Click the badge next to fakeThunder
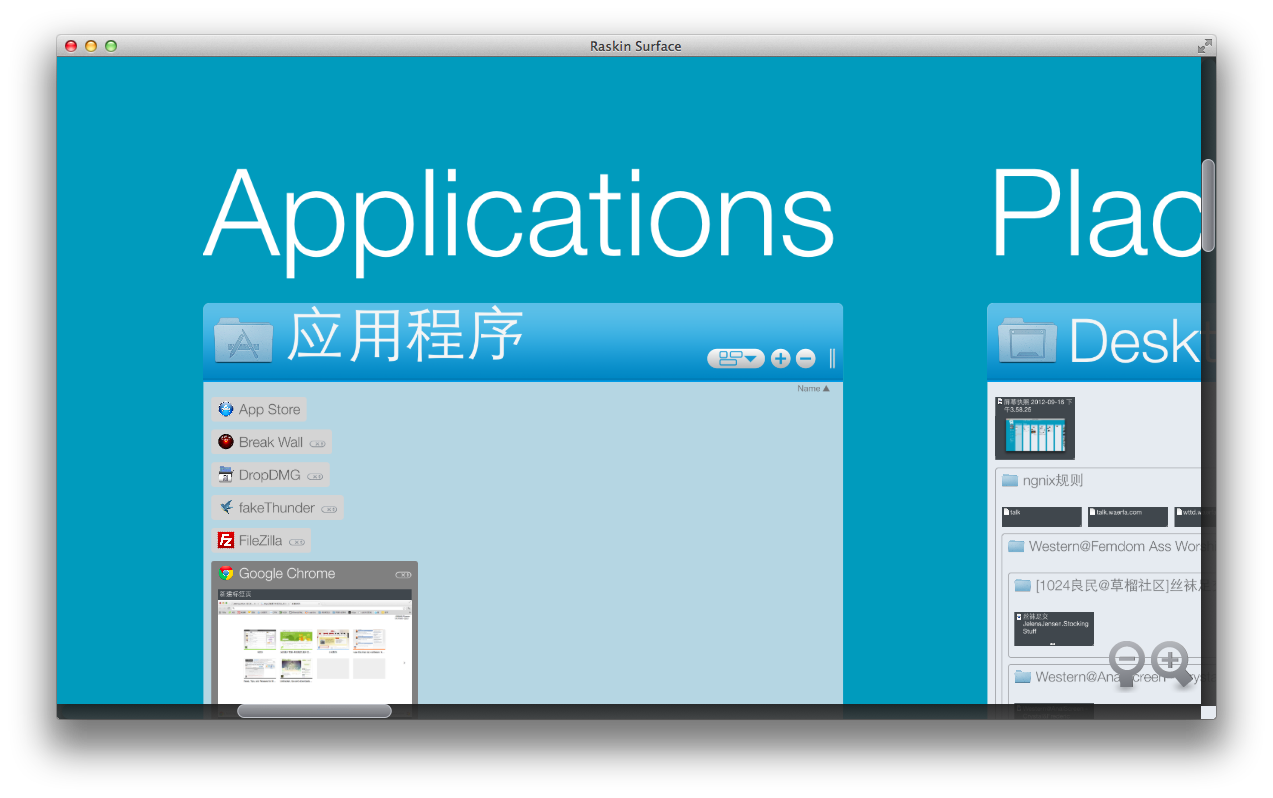1273x798 pixels. click(x=329, y=509)
